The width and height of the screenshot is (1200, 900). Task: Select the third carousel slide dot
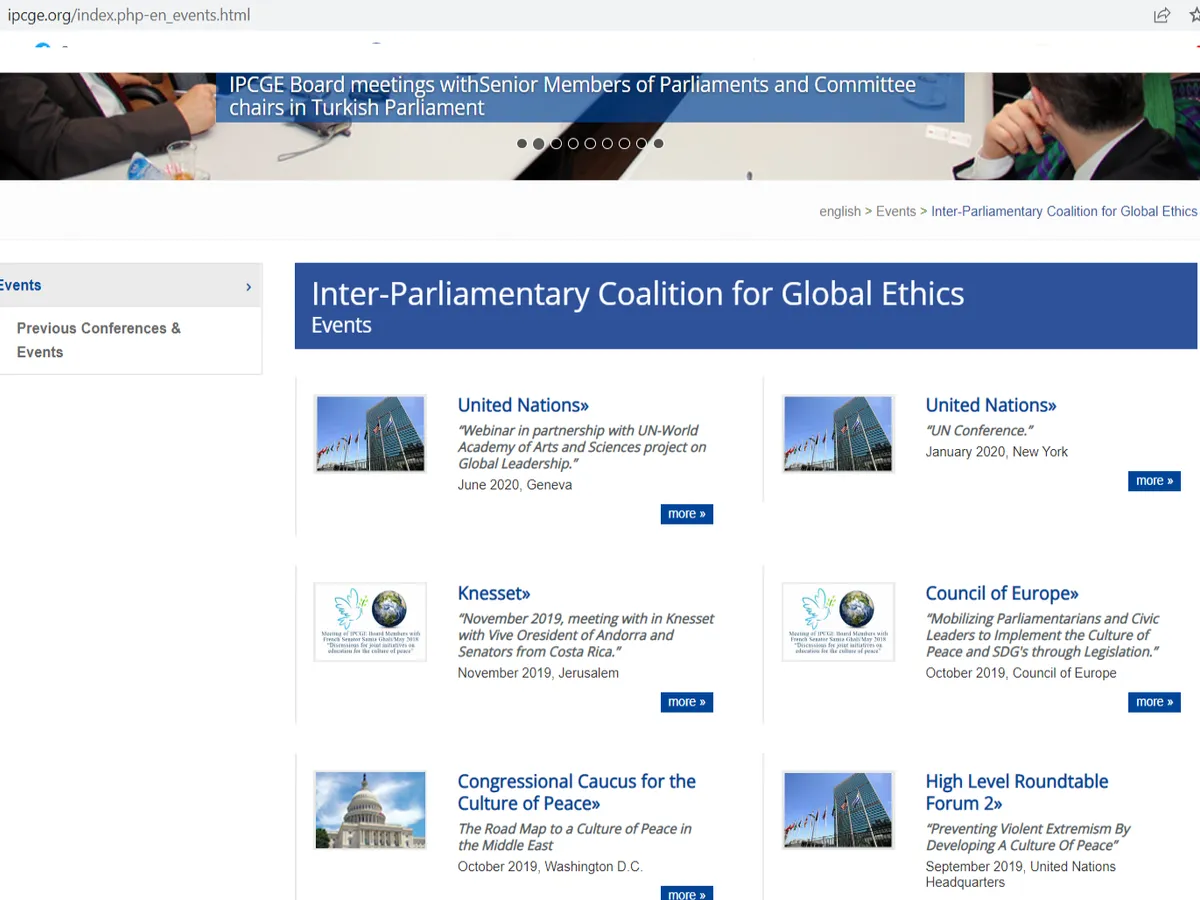[556, 144]
